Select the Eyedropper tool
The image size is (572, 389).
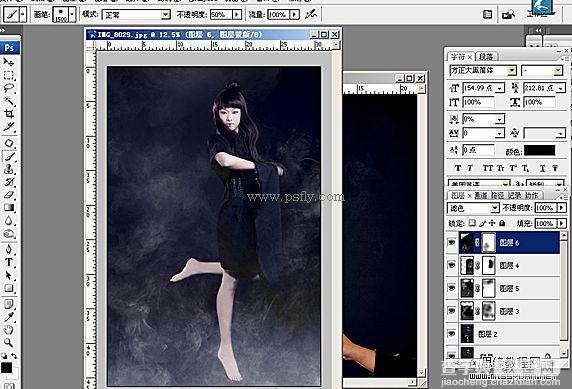(x=8, y=317)
